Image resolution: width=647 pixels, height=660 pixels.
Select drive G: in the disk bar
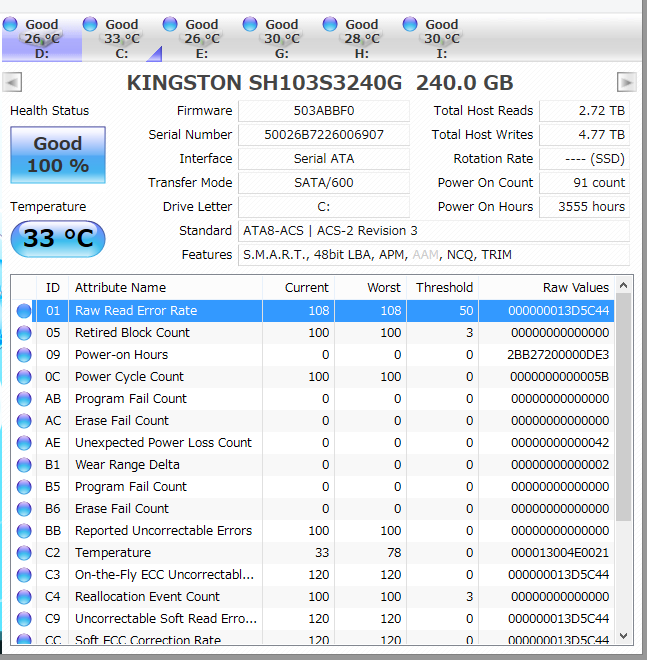point(282,39)
